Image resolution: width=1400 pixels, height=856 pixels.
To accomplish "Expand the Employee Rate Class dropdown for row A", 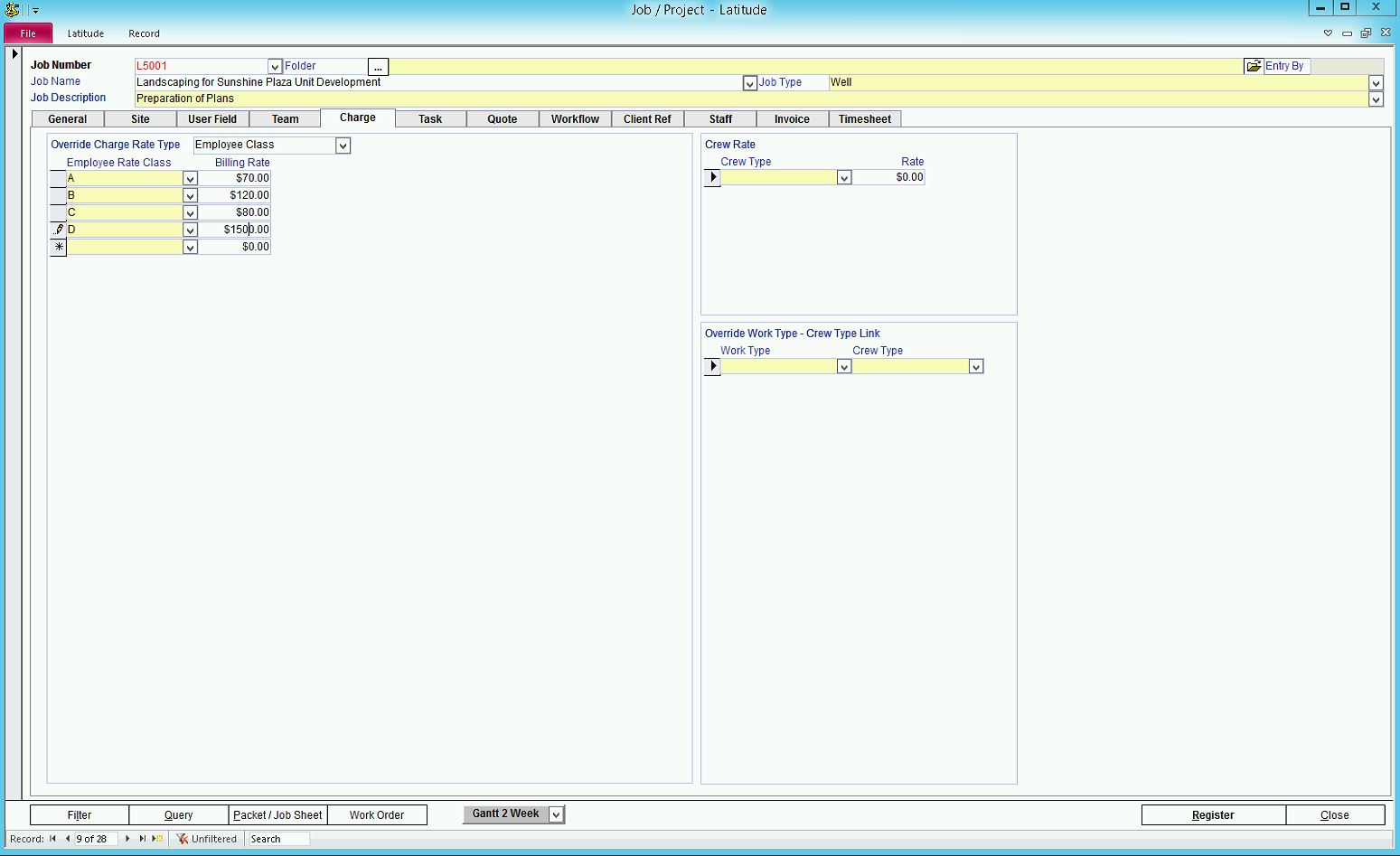I will pos(190,179).
